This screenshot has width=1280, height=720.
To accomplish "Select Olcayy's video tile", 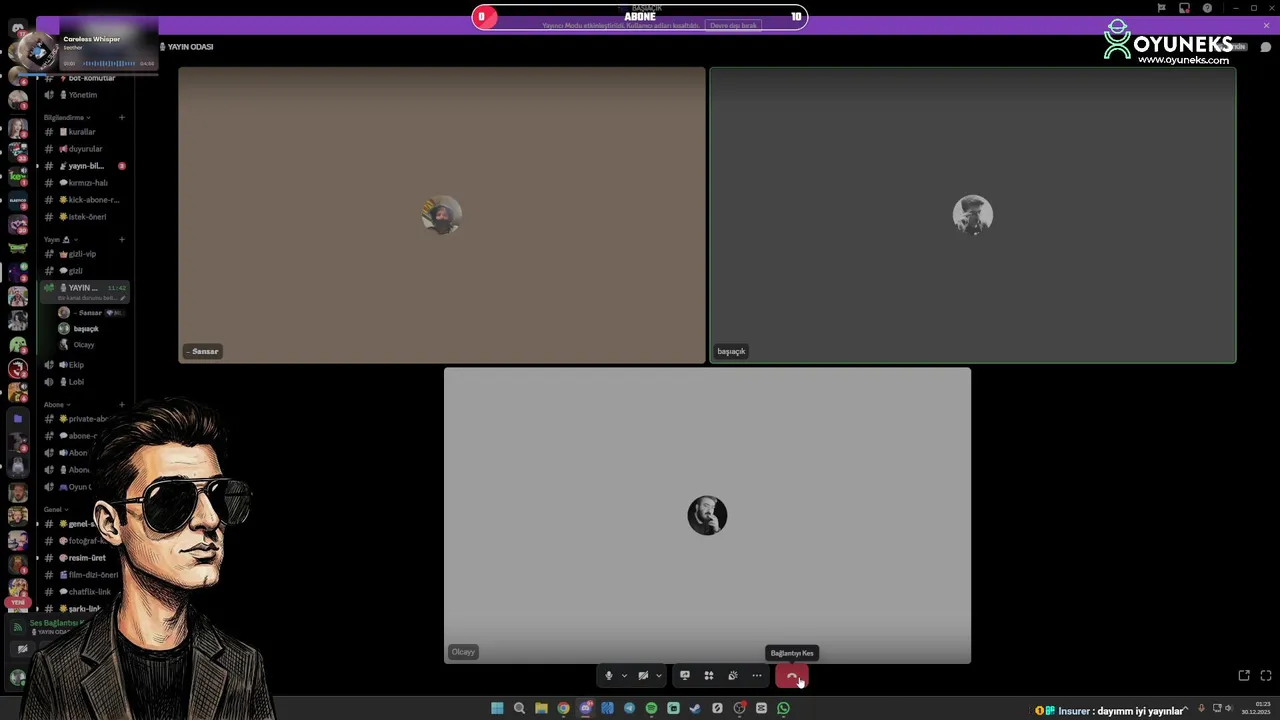I will [x=707, y=516].
